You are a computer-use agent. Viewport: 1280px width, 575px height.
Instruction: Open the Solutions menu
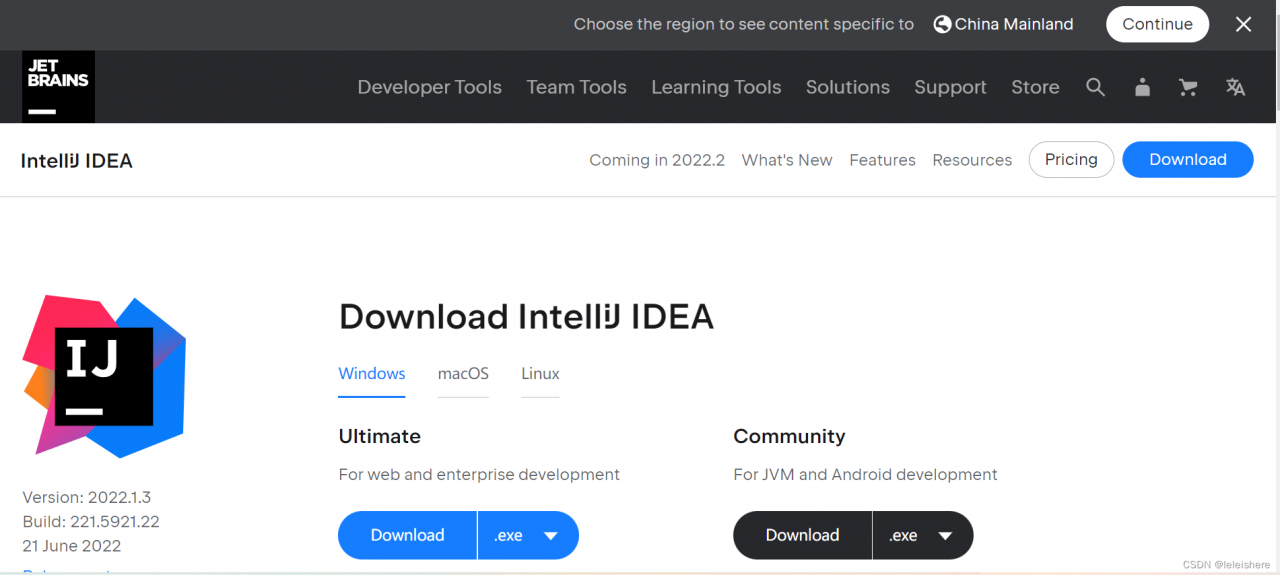848,87
